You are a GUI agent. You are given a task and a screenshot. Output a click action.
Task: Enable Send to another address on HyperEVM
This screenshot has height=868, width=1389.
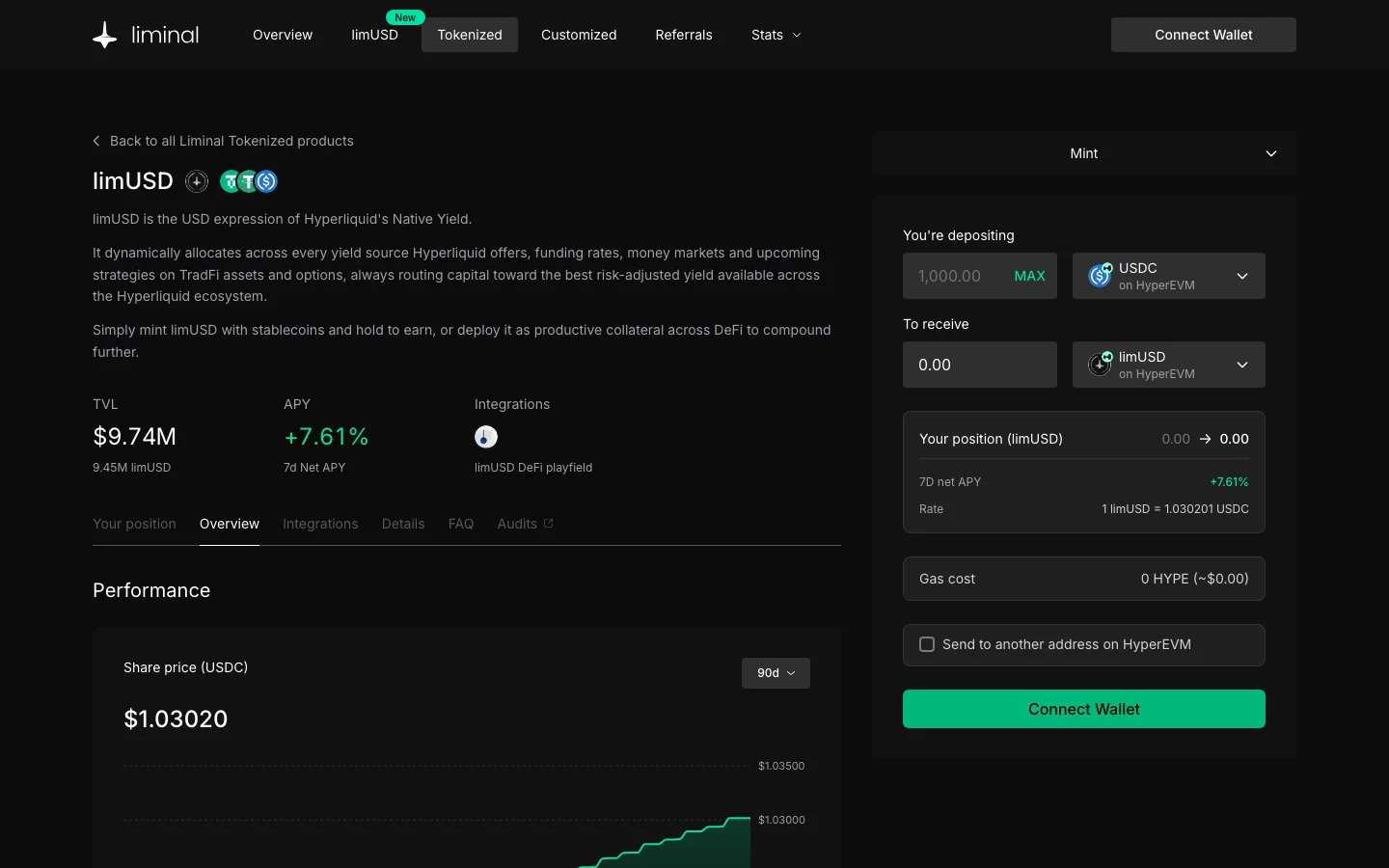(927, 644)
